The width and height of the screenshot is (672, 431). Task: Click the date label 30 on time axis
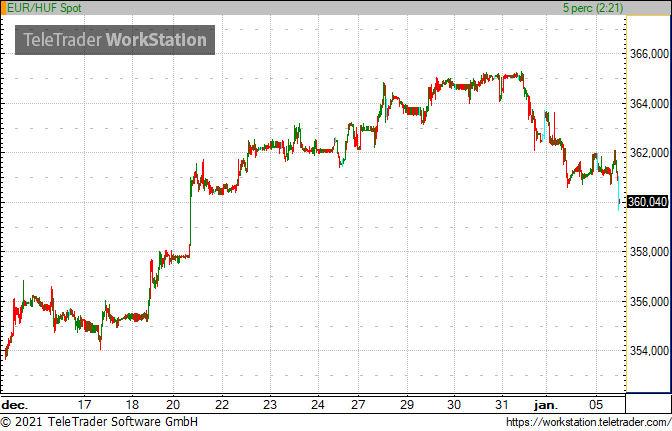(x=454, y=404)
